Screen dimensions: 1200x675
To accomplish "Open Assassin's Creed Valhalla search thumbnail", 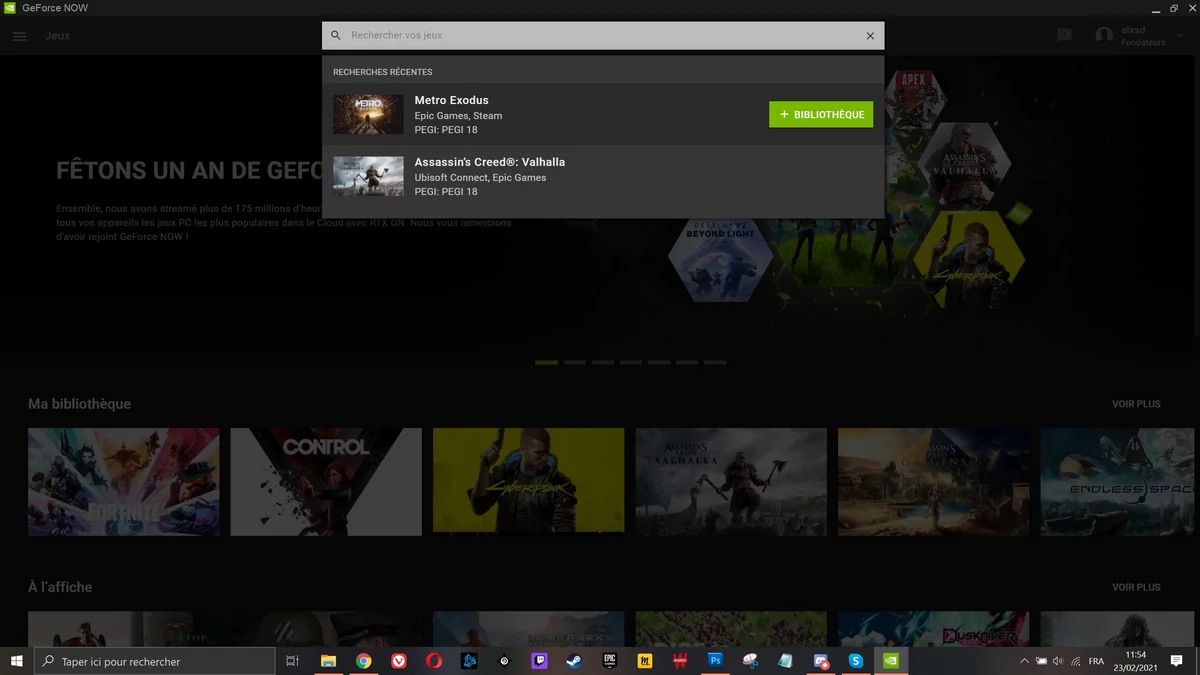I will [368, 176].
